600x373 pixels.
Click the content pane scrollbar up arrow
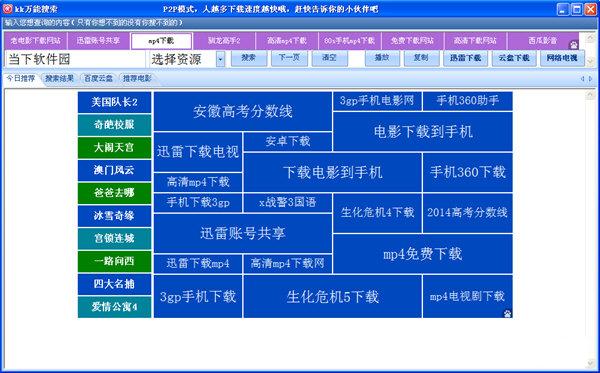(590, 94)
